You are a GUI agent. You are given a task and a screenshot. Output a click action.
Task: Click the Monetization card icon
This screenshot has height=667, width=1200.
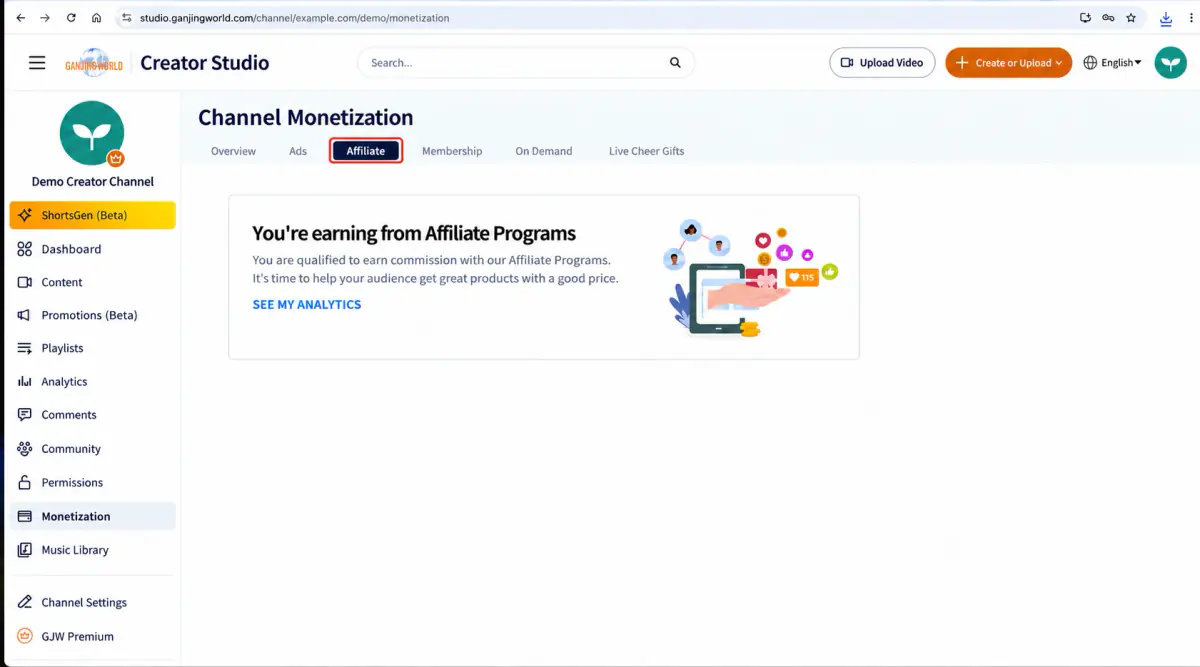[x=25, y=516]
